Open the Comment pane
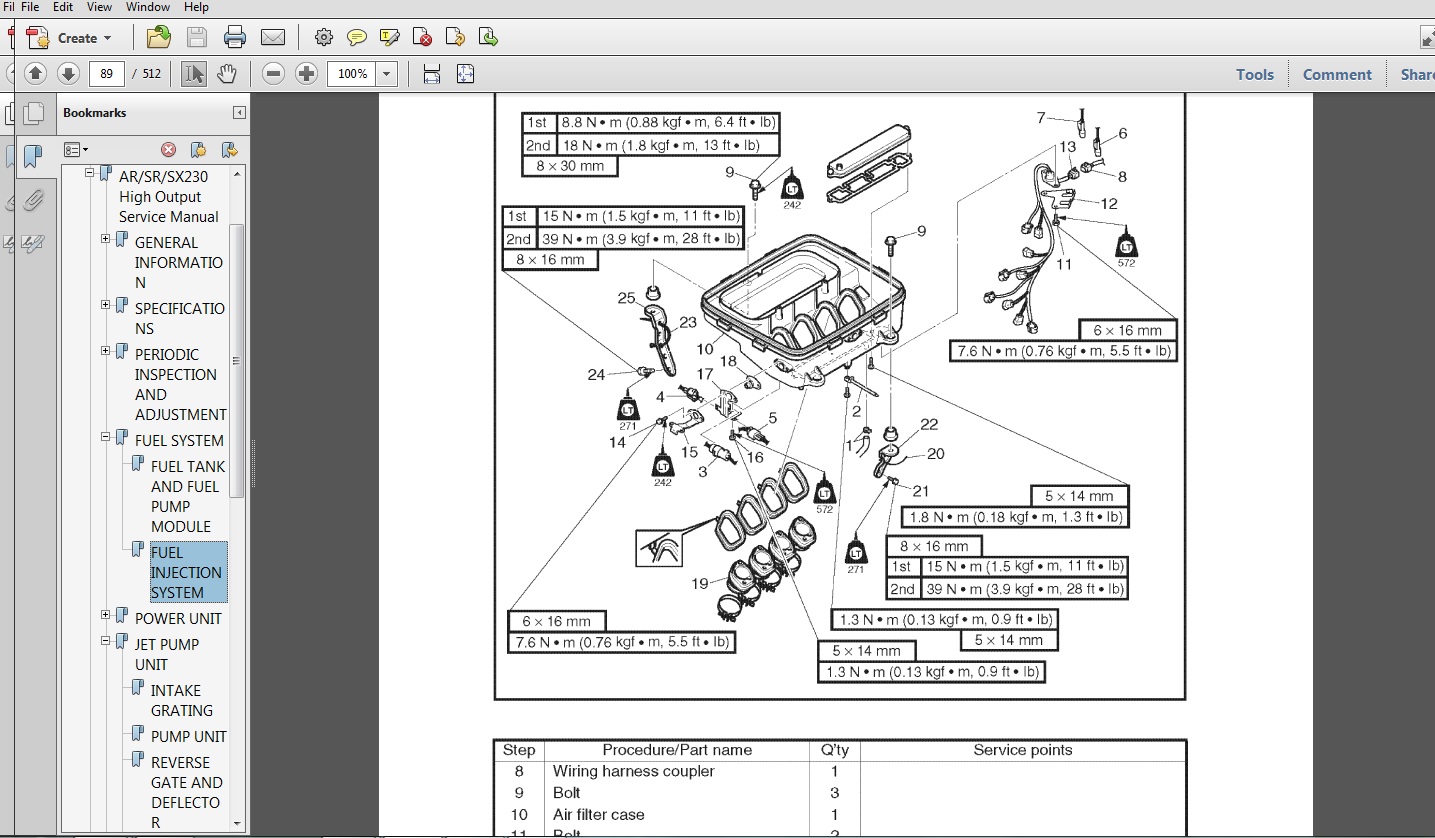 pyautogui.click(x=1337, y=74)
